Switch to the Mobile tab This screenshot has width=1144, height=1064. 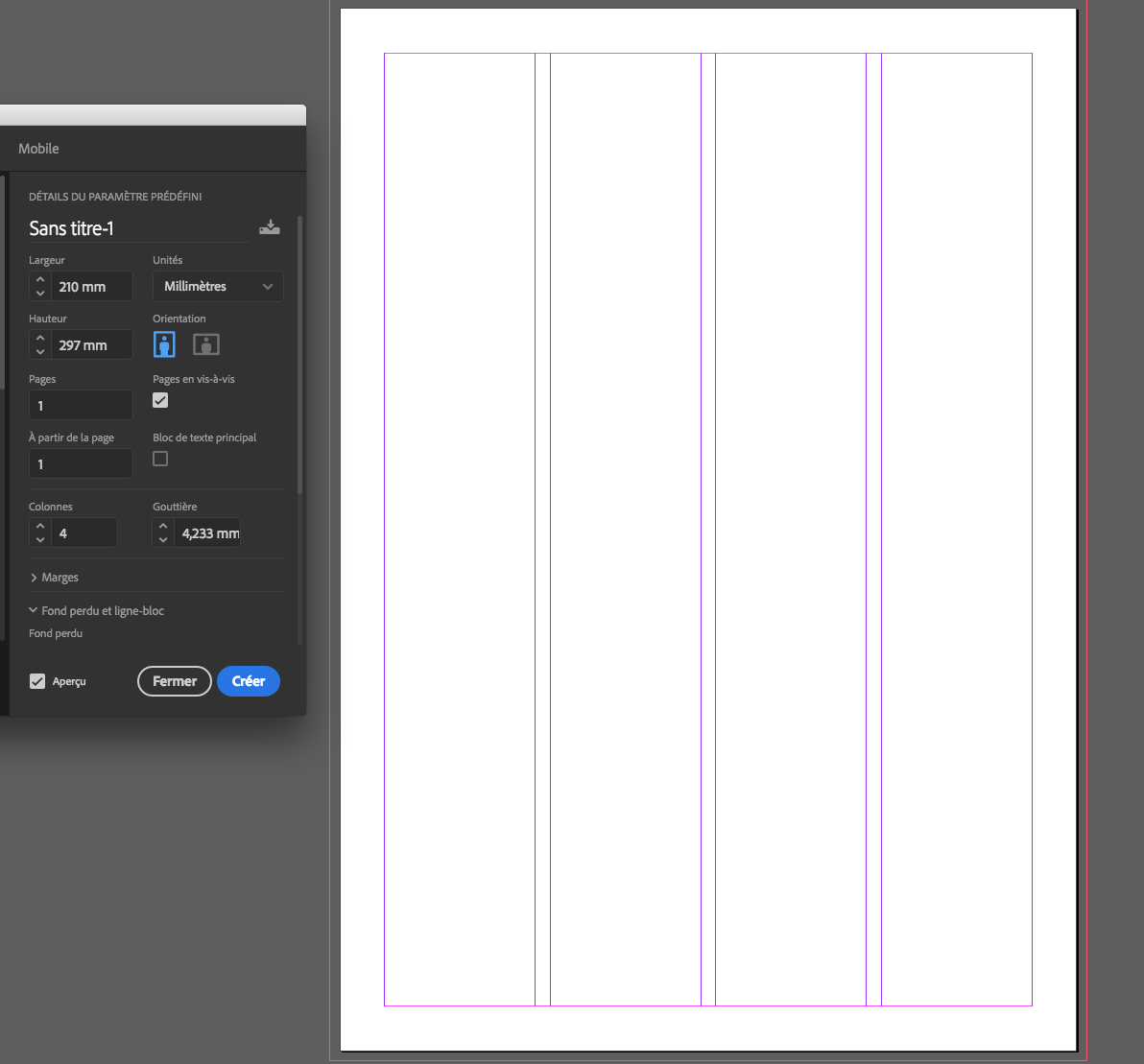click(x=38, y=149)
